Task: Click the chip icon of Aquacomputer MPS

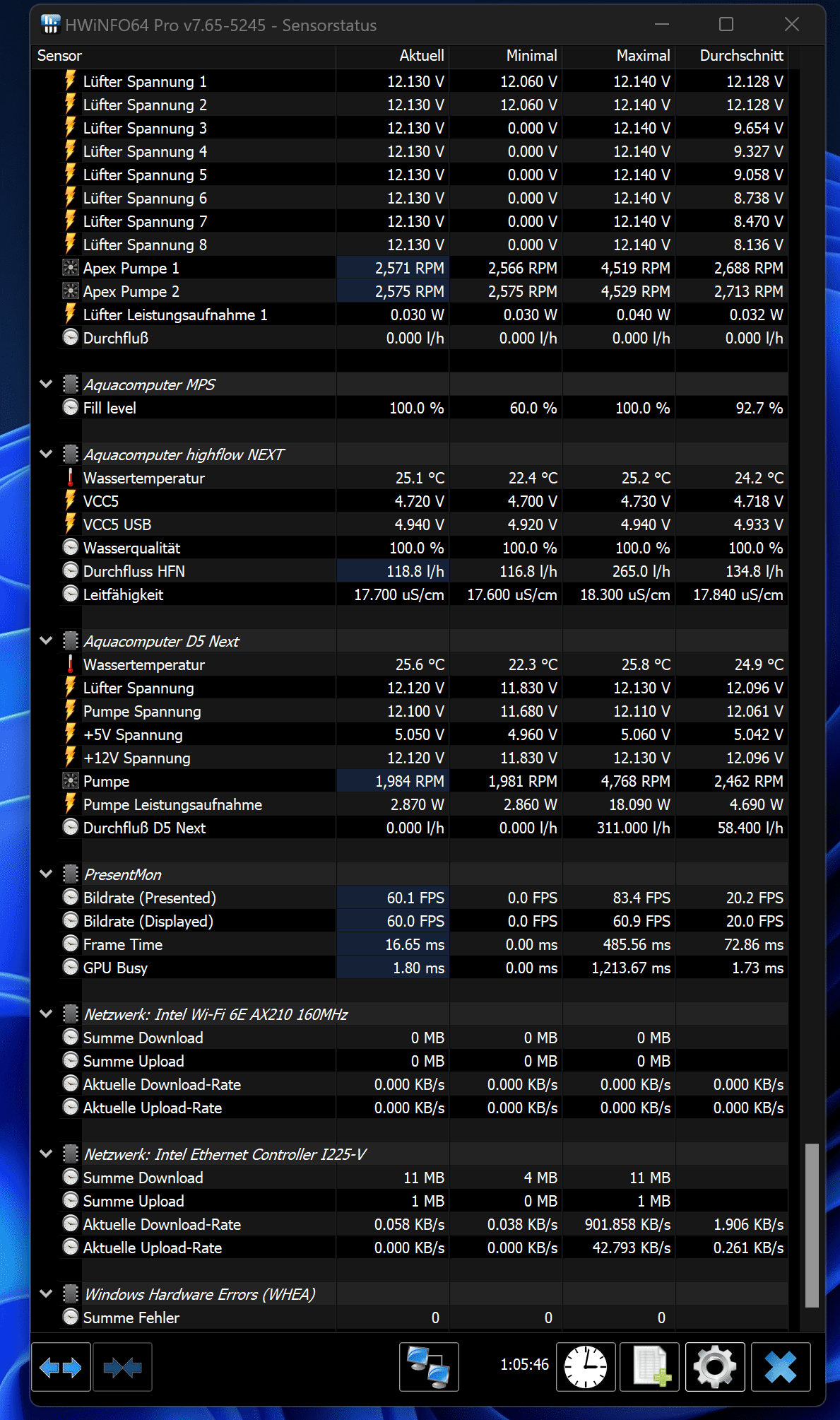Action: (71, 385)
